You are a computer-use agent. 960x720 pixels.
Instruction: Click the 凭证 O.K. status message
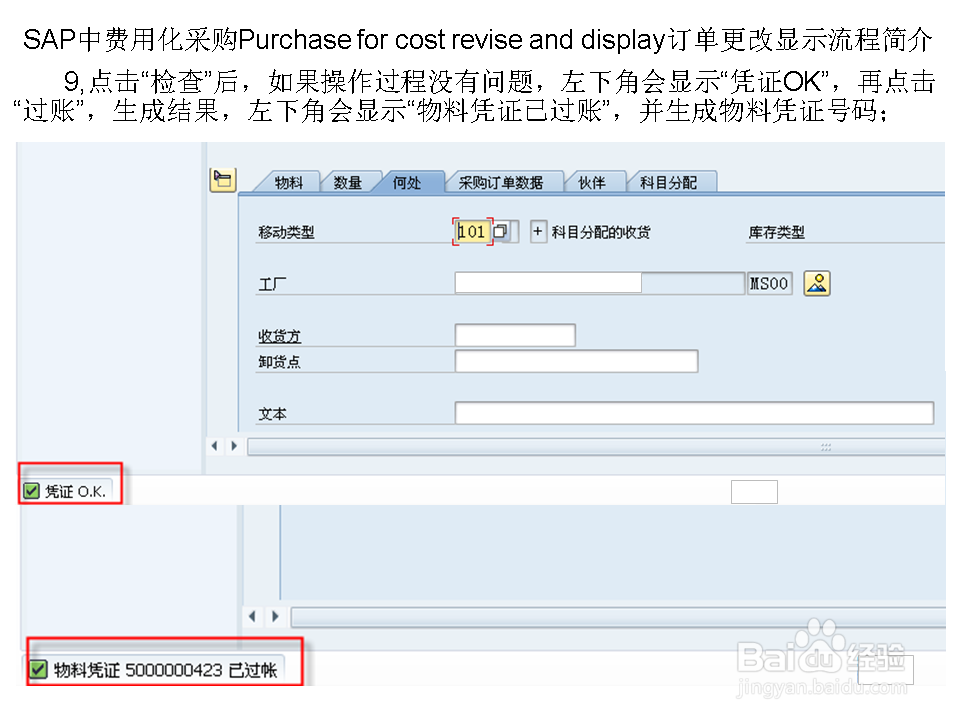[x=75, y=492]
